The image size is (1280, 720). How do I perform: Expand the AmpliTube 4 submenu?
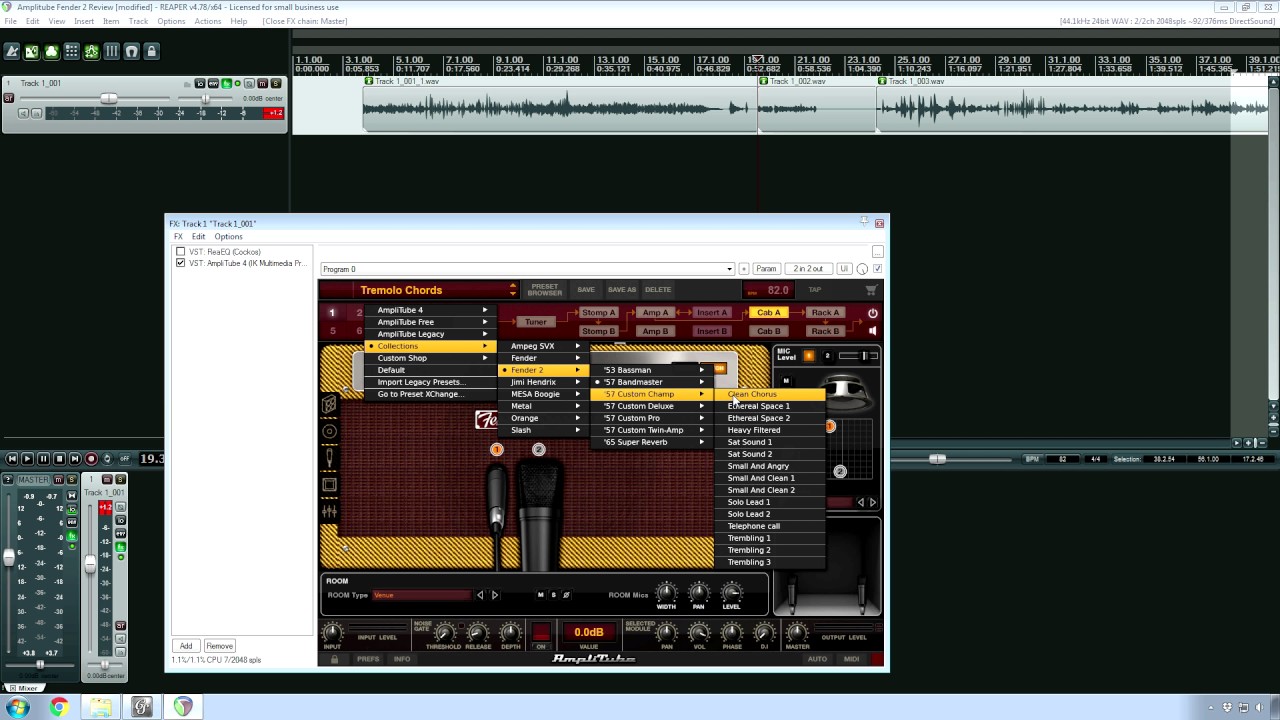[x=431, y=310]
